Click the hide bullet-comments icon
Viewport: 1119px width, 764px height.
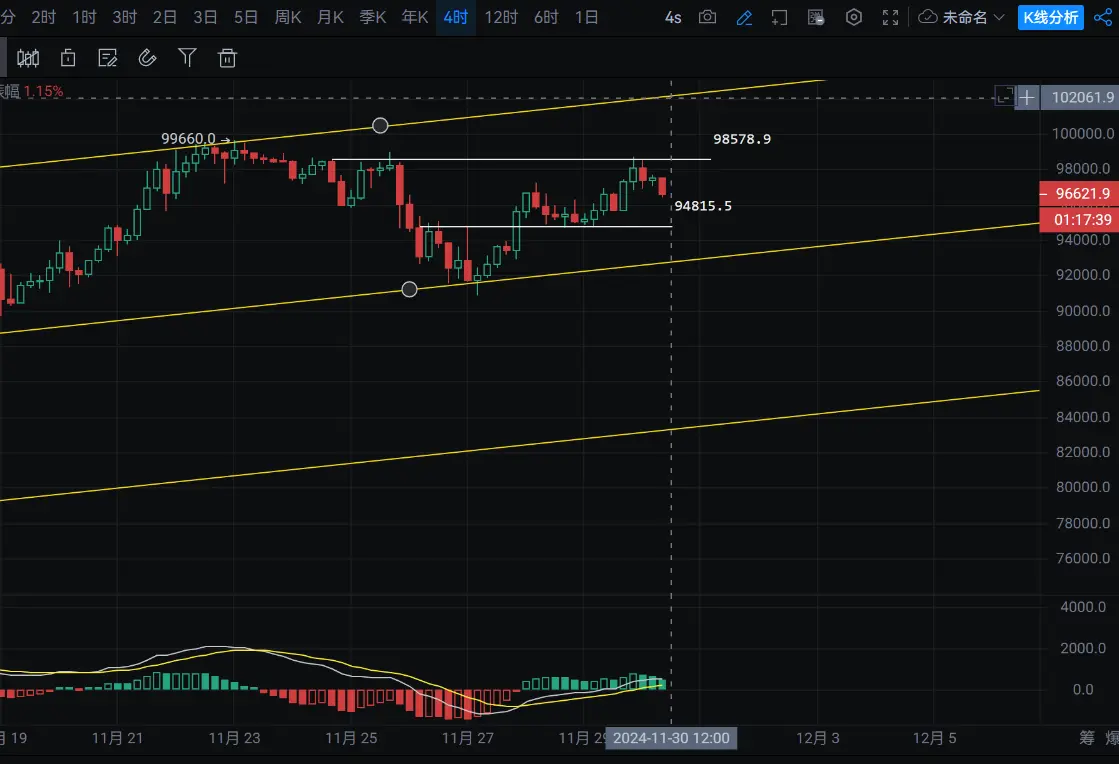pyautogui.click(x=816, y=17)
